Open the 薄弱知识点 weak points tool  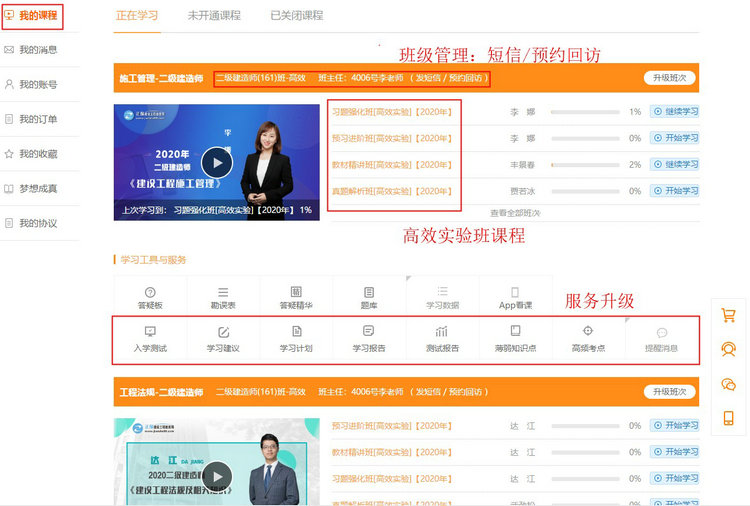(x=515, y=338)
